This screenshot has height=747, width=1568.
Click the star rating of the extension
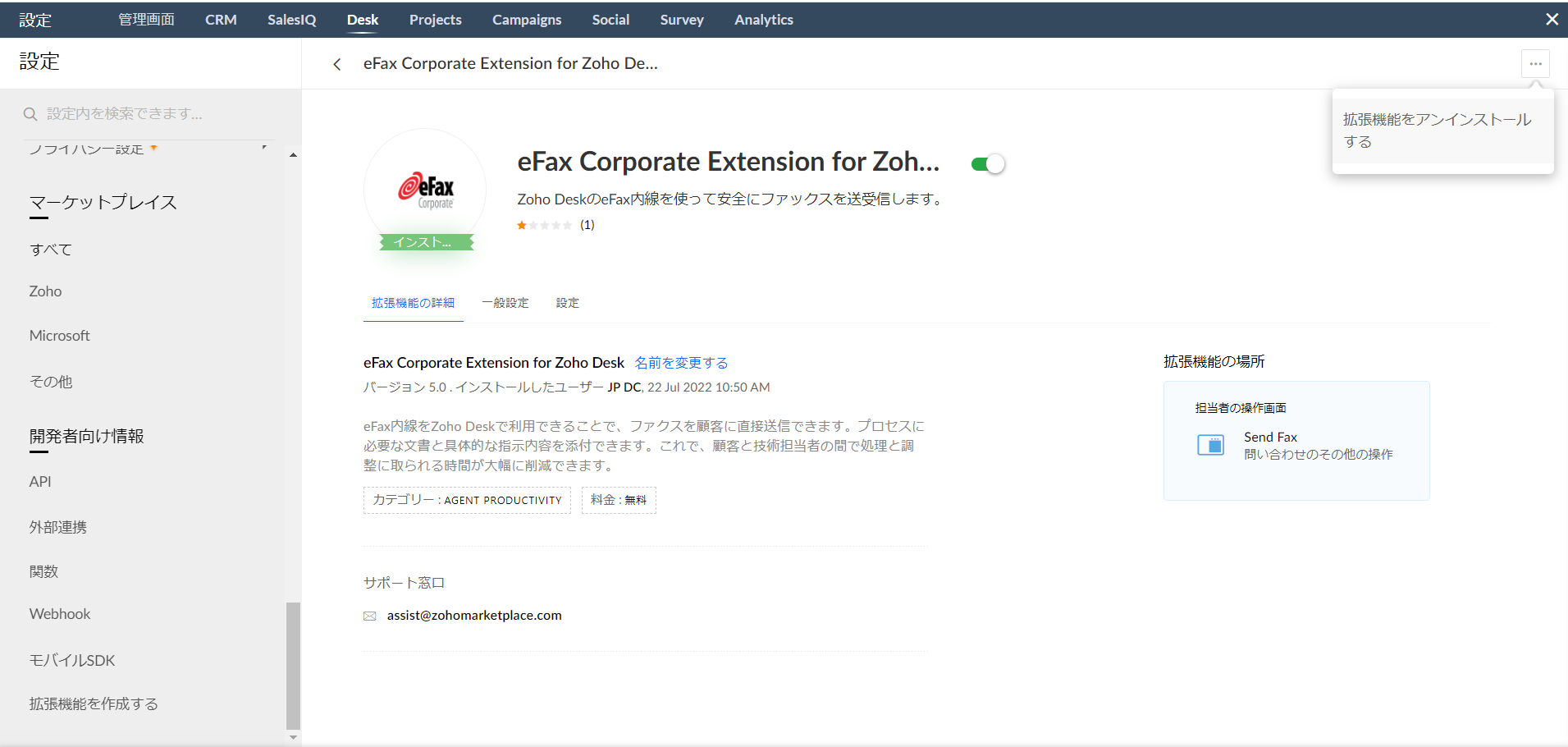544,225
